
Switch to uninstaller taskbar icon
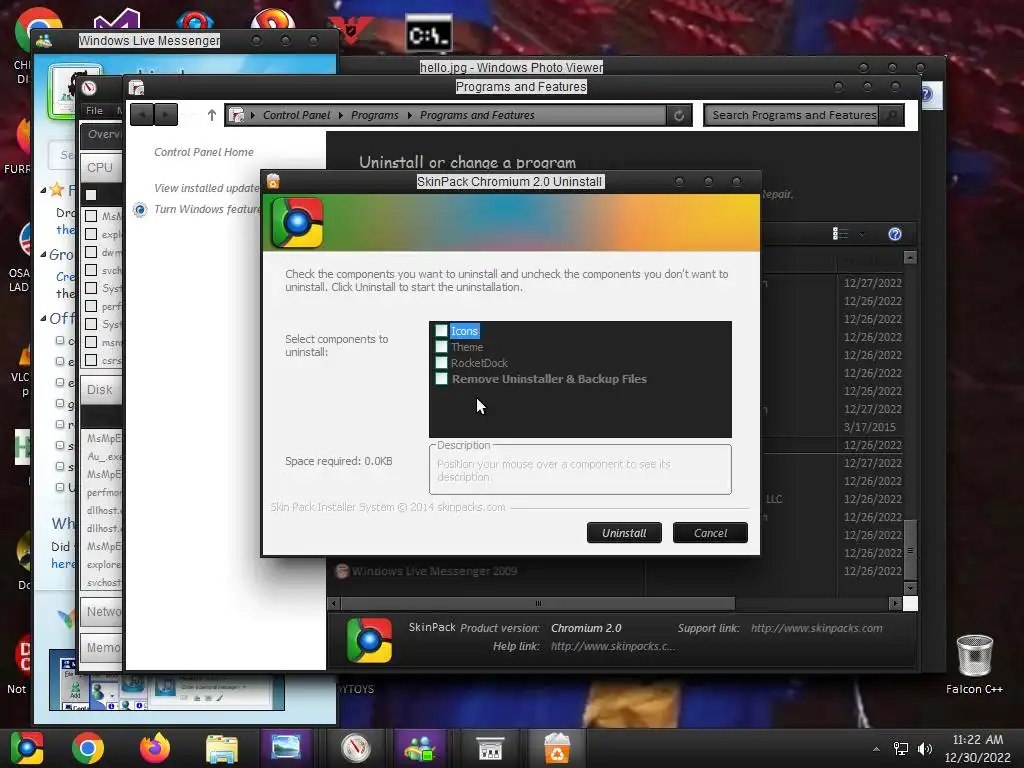(556, 748)
